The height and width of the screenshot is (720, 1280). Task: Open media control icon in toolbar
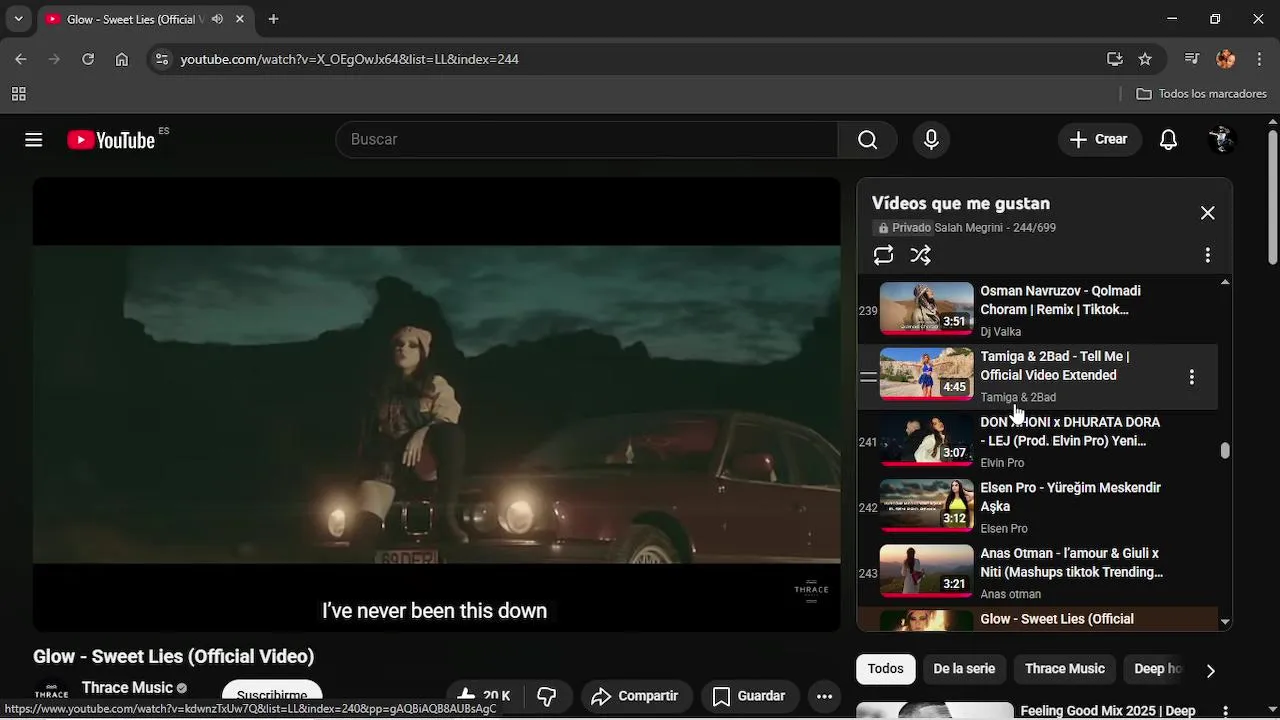1192,59
